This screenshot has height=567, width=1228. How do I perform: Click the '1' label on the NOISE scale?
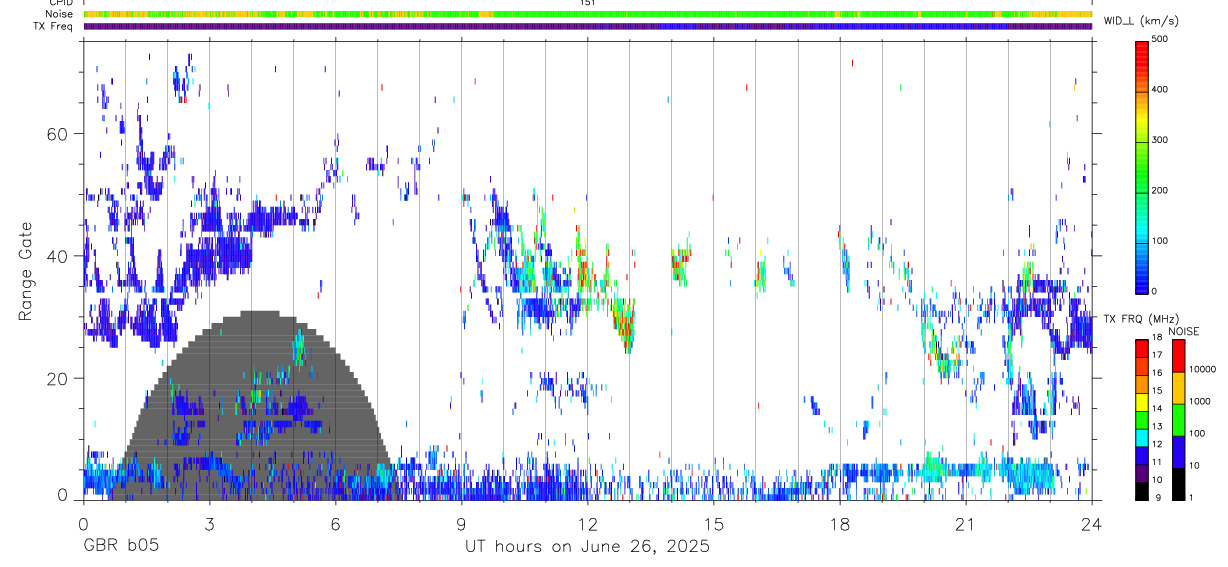pos(1190,498)
